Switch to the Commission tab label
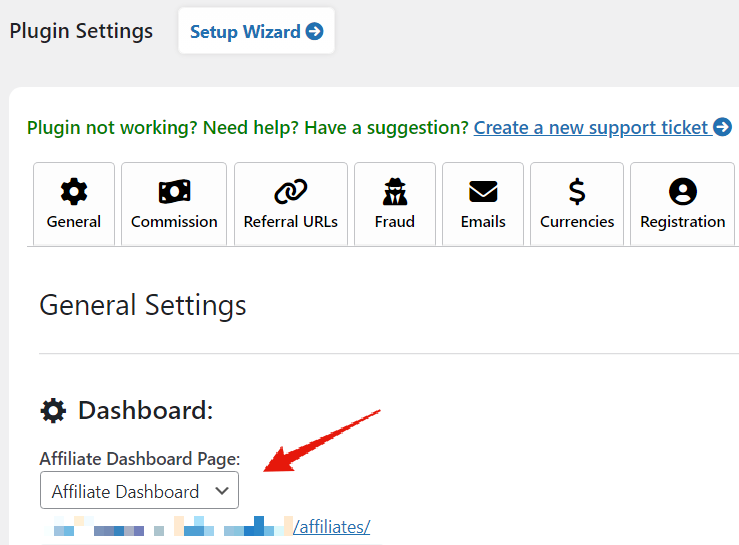The width and height of the screenshot is (739, 545). tap(174, 222)
